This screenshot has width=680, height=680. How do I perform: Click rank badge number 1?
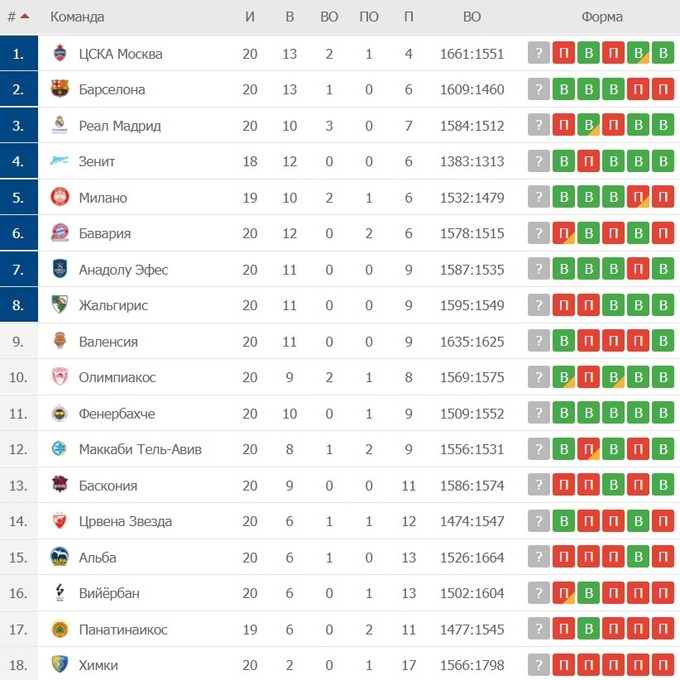(x=19, y=54)
